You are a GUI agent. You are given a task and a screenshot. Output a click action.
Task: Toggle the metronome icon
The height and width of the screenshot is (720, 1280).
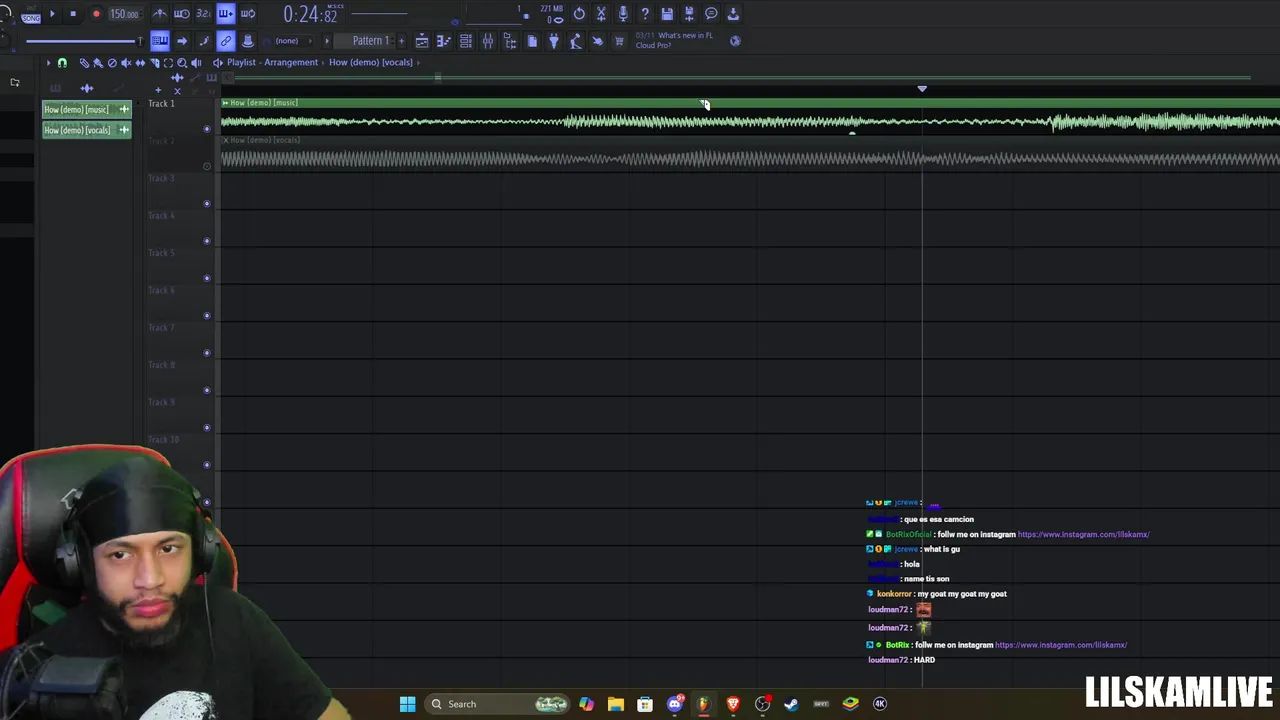click(160, 14)
